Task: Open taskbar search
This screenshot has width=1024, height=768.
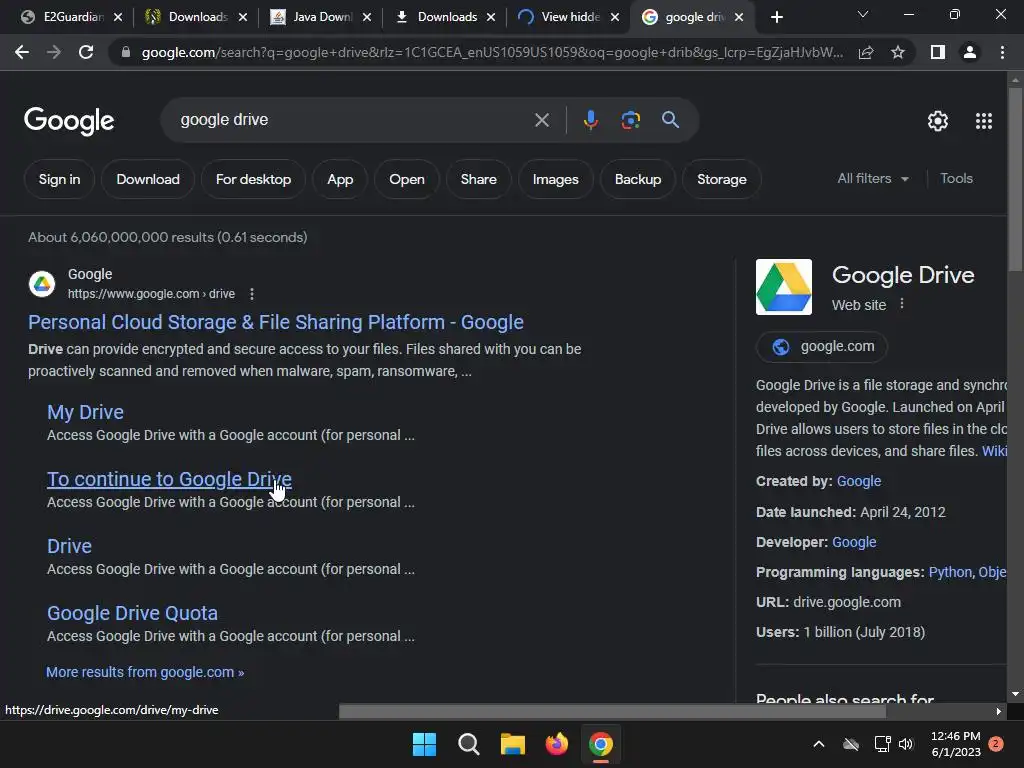Action: [x=468, y=744]
